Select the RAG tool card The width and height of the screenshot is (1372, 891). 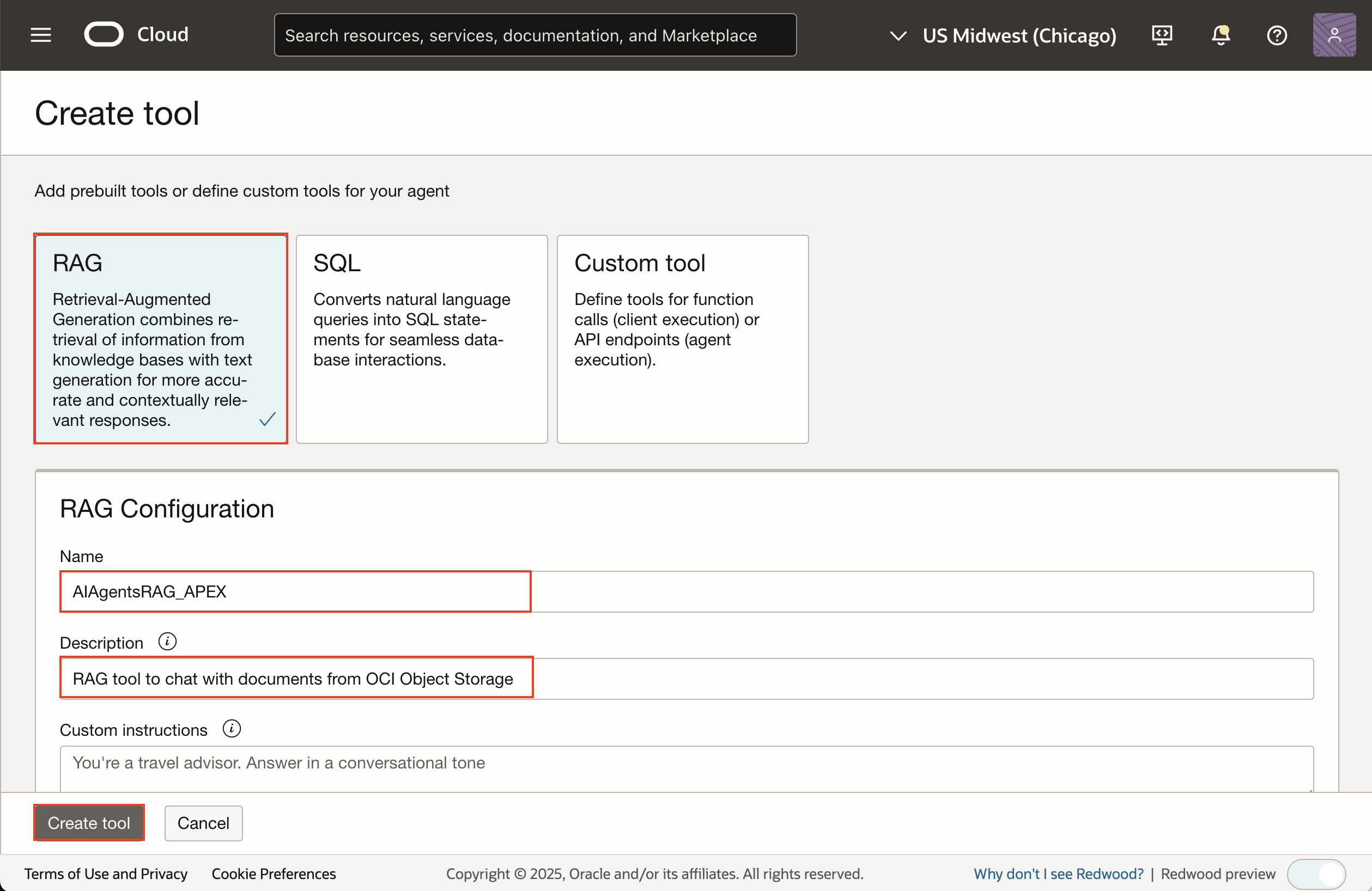161,338
